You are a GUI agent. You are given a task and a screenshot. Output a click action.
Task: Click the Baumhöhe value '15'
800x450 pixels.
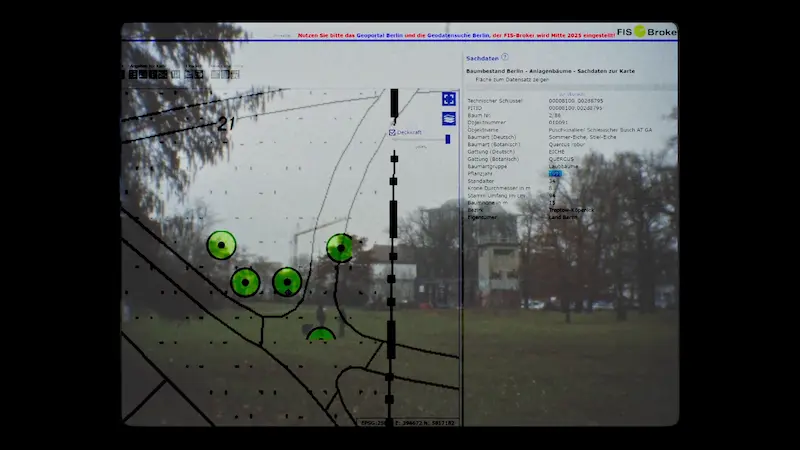pyautogui.click(x=552, y=203)
